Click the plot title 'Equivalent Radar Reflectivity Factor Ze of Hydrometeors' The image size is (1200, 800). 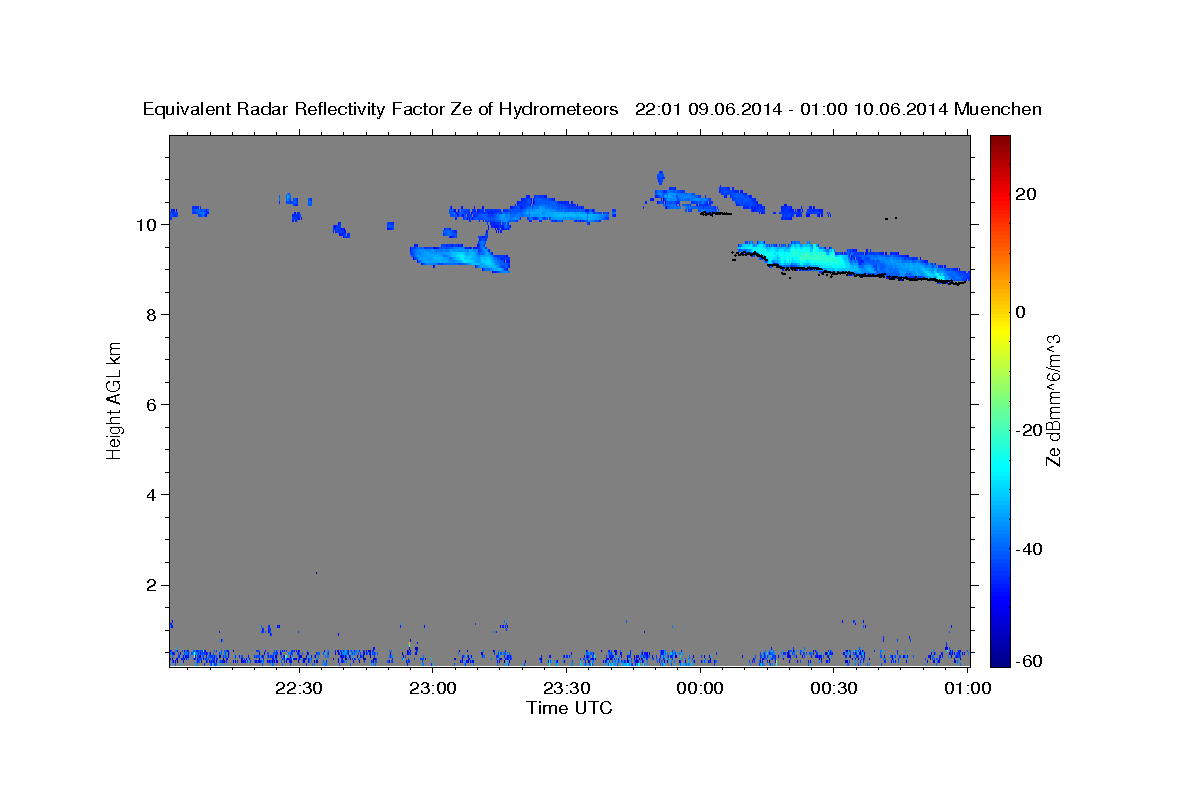pos(381,109)
